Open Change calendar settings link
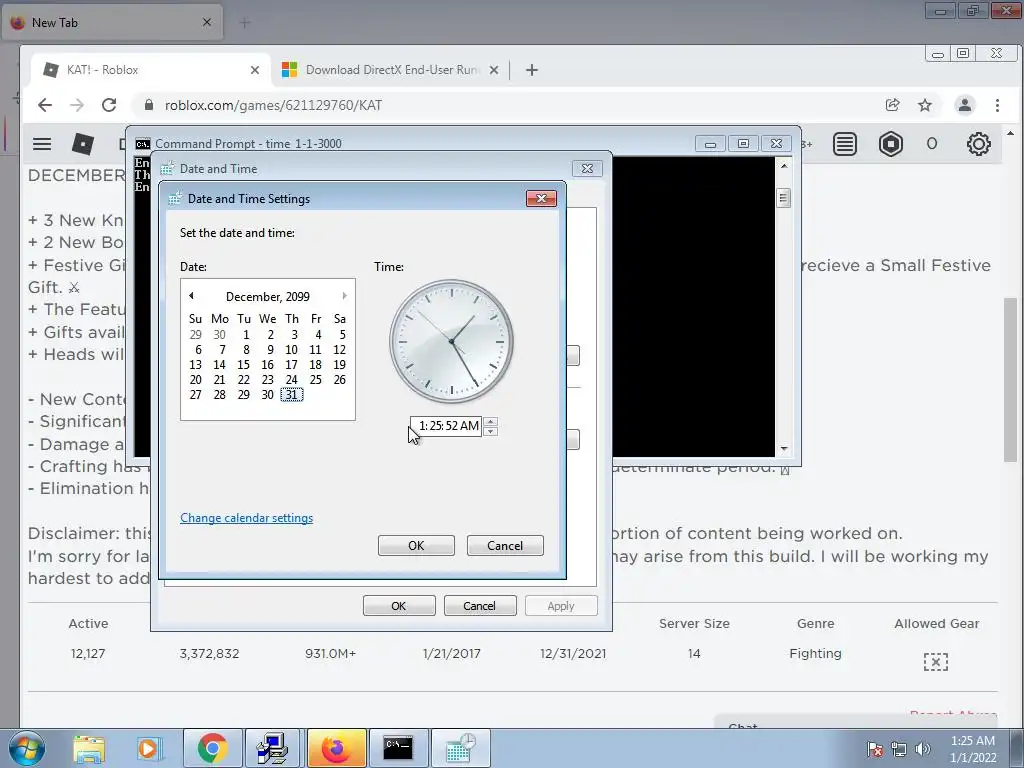Viewport: 1024px width, 768px height. pos(246,518)
